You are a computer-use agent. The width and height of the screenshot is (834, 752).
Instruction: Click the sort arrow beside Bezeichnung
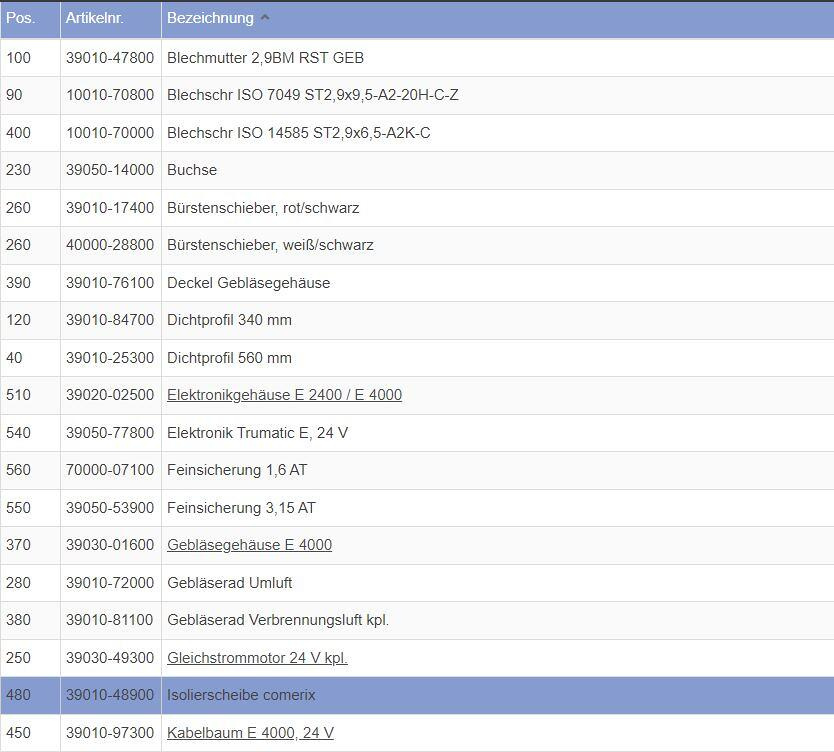265,18
